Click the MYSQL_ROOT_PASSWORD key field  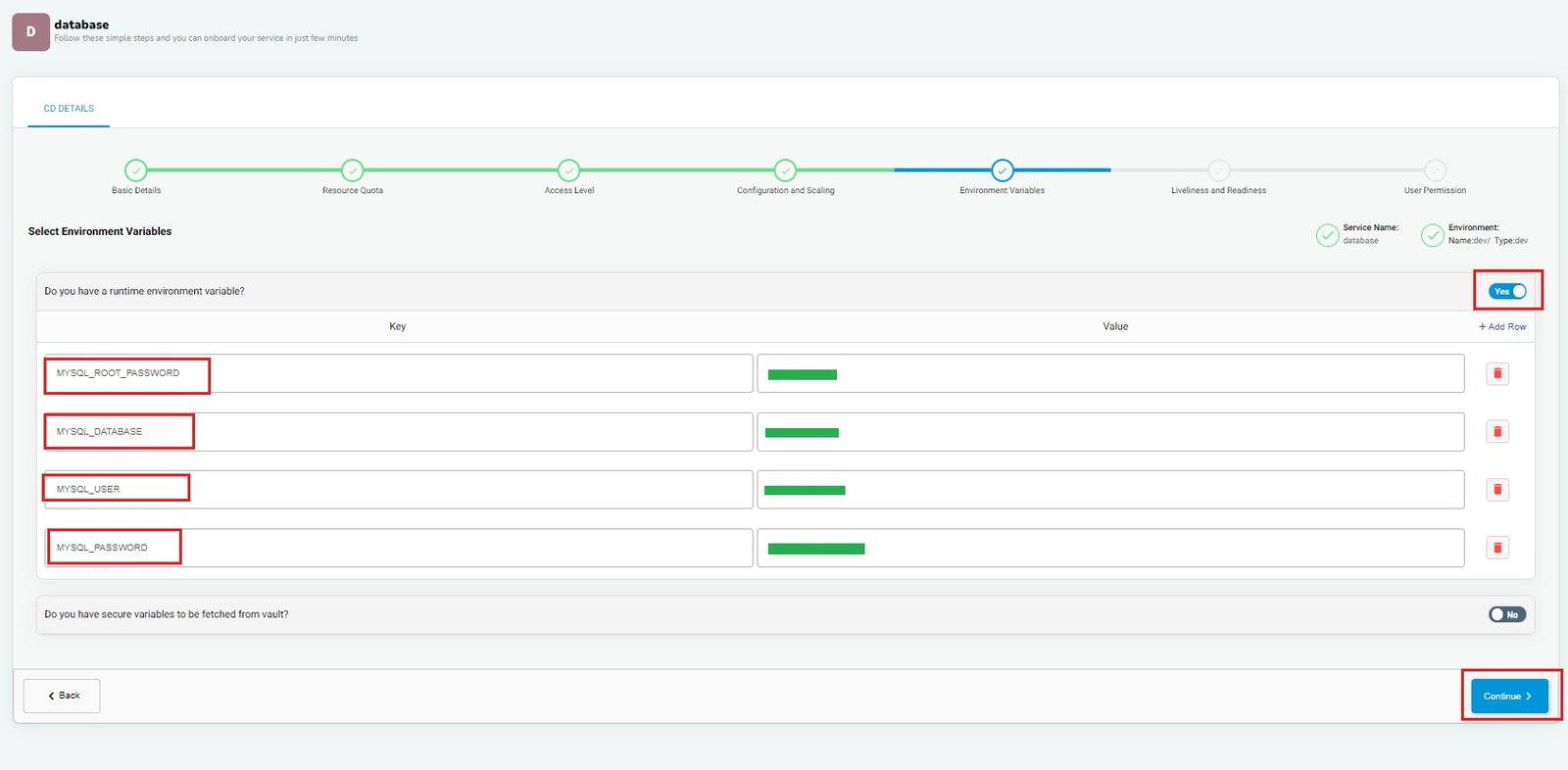point(397,373)
